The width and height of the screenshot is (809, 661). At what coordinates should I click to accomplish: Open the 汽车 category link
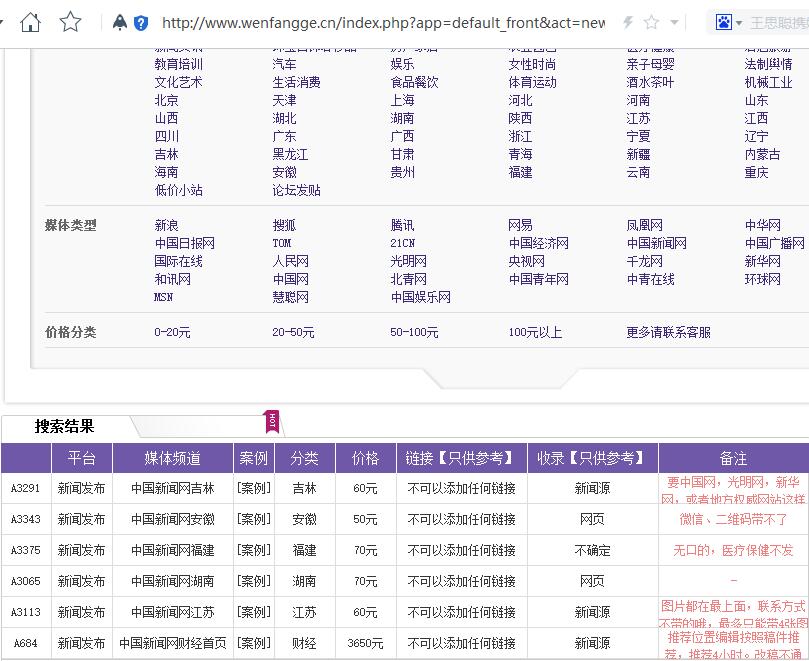284,64
